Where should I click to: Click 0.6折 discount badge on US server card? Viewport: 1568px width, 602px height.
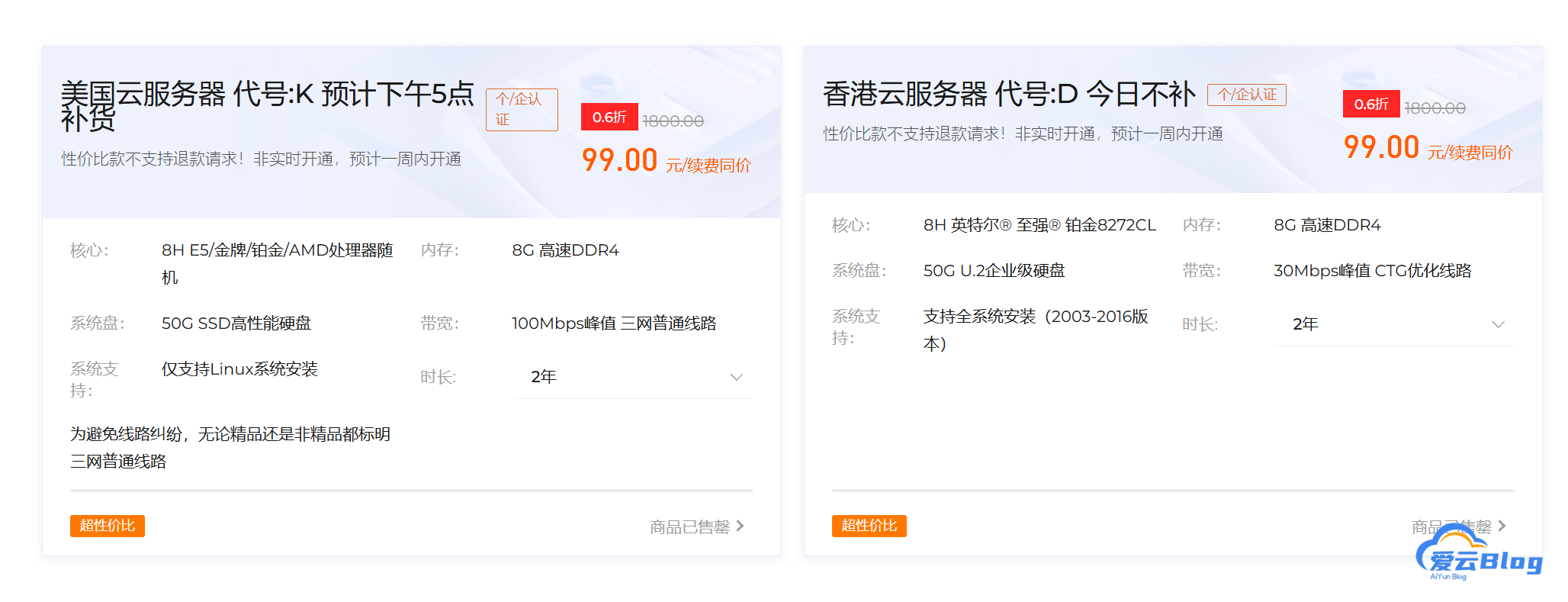(x=609, y=117)
